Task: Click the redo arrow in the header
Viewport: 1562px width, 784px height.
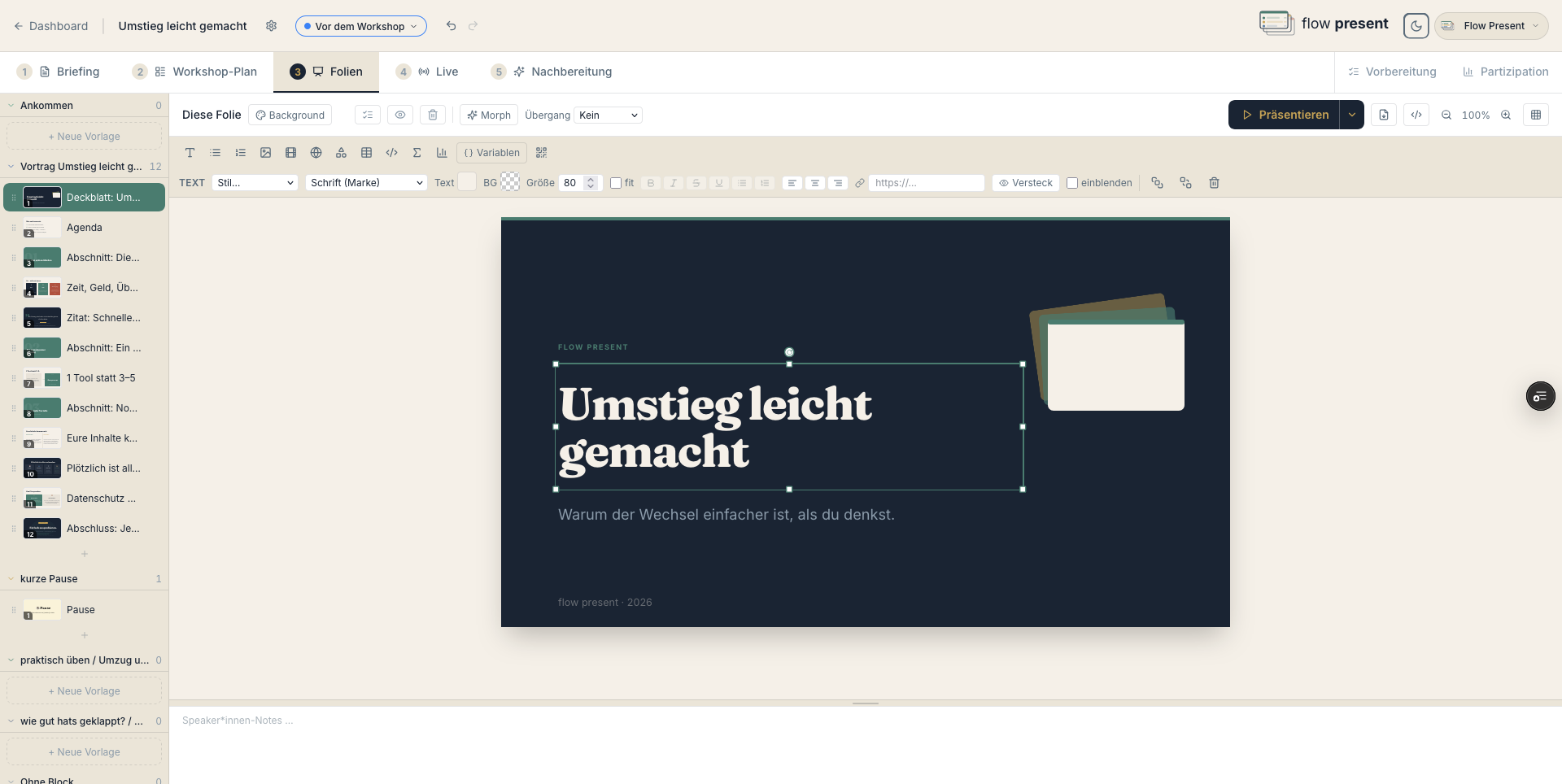Action: pyautogui.click(x=473, y=26)
